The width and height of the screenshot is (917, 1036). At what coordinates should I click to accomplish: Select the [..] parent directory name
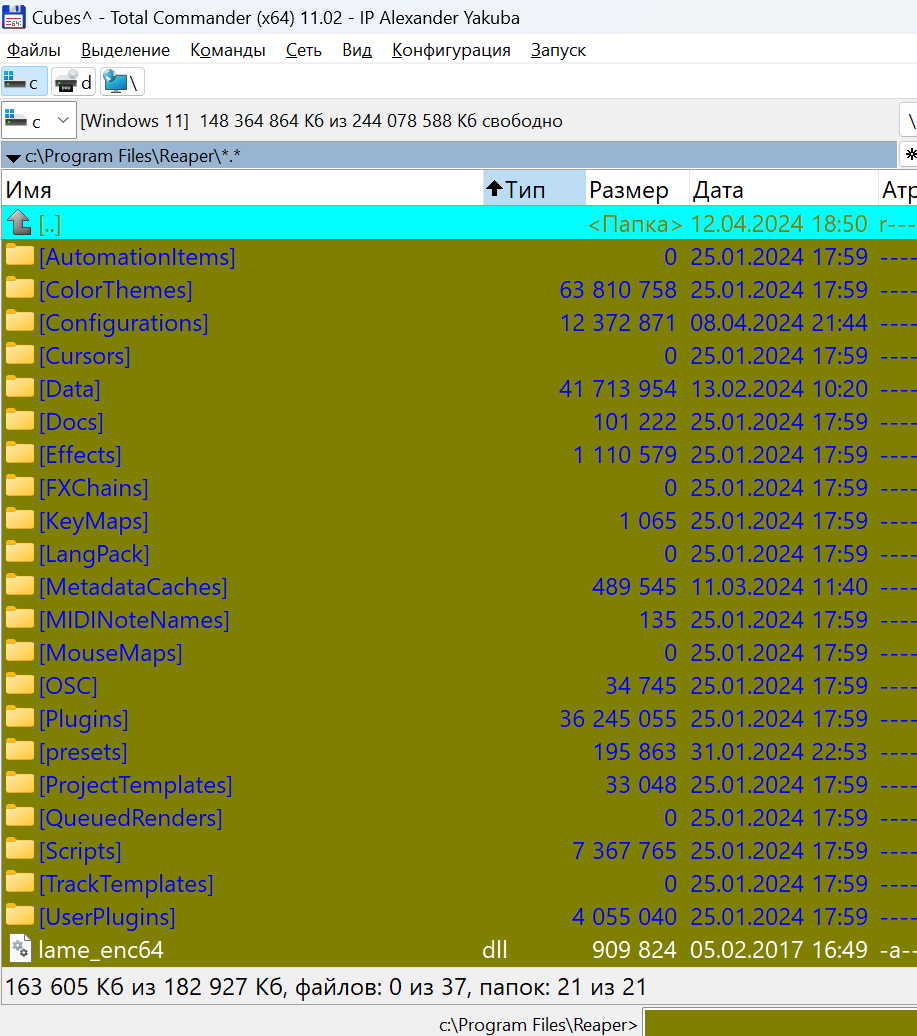(50, 225)
